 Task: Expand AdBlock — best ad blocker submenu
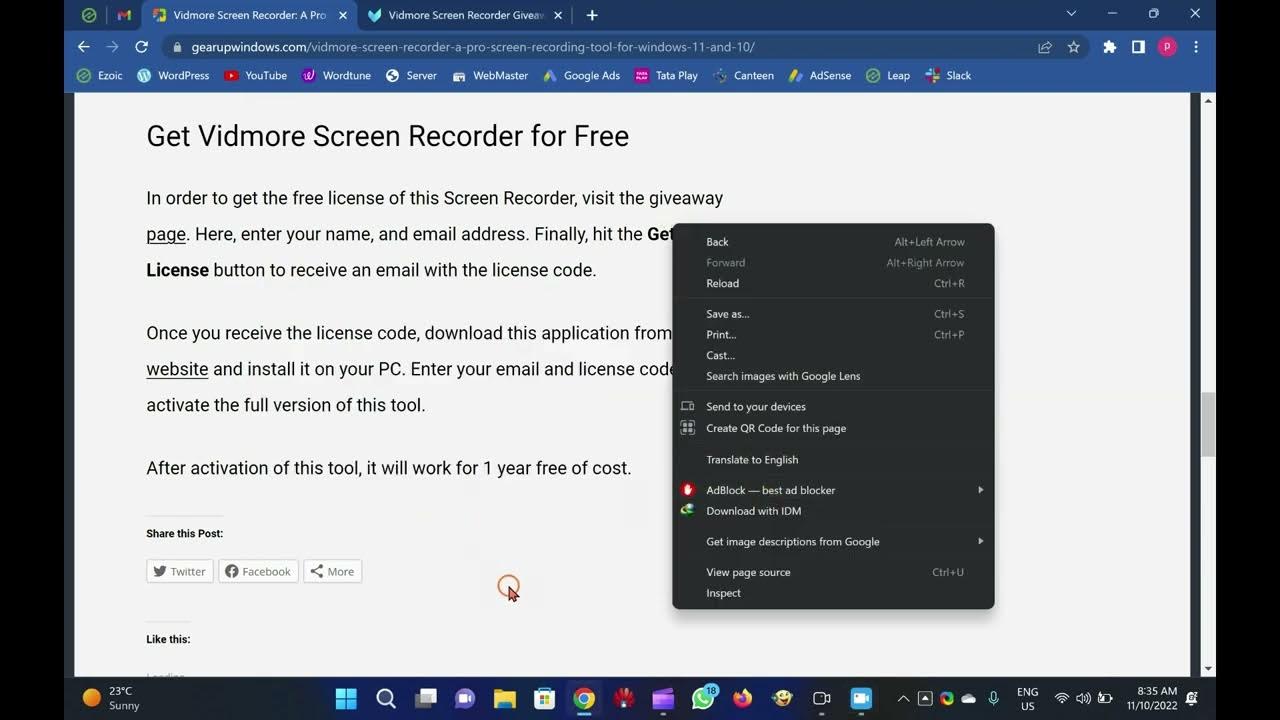(x=833, y=490)
